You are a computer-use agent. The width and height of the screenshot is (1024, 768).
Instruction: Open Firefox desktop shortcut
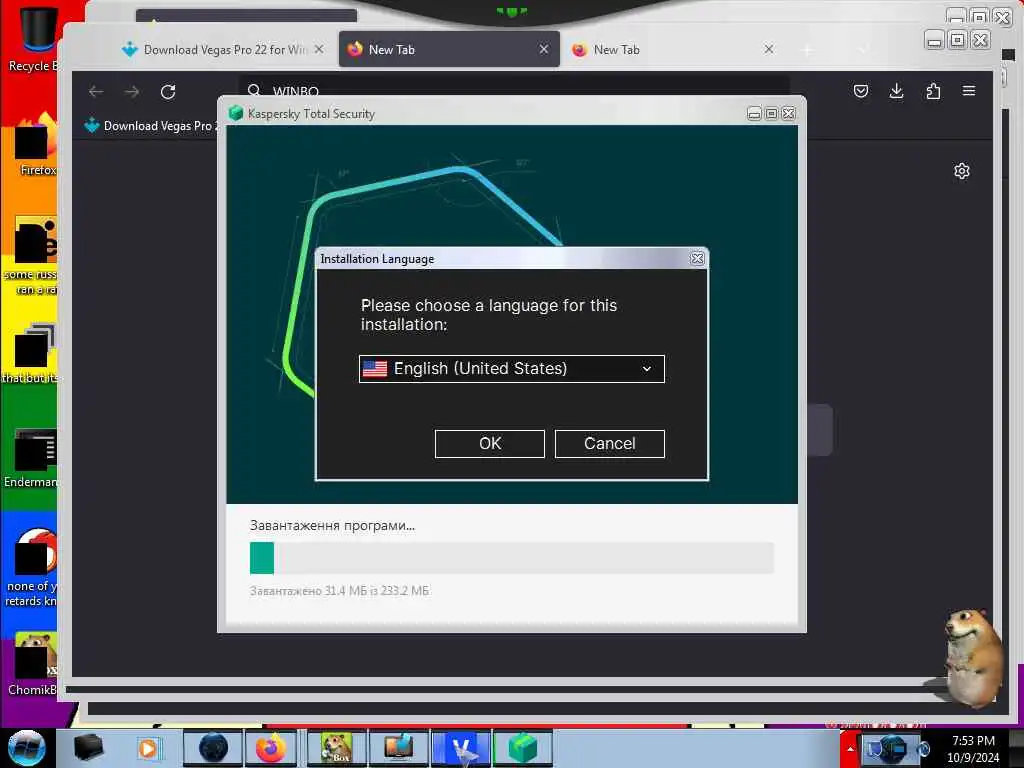[x=36, y=145]
